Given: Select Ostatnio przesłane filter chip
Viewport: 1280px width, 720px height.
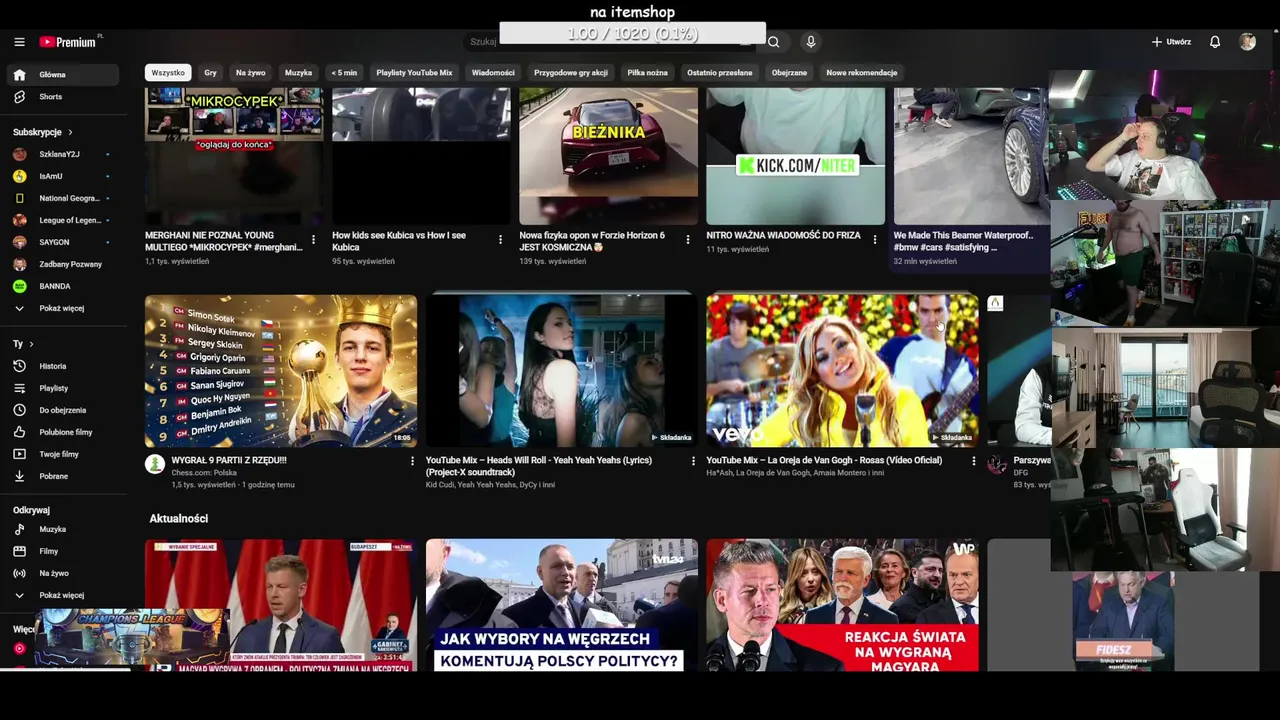Looking at the screenshot, I should pyautogui.click(x=719, y=73).
